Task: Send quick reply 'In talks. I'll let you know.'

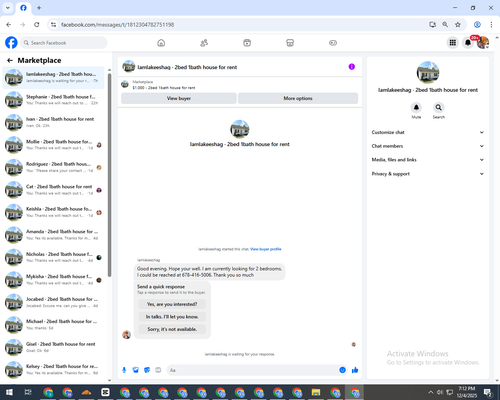Action: (x=172, y=317)
